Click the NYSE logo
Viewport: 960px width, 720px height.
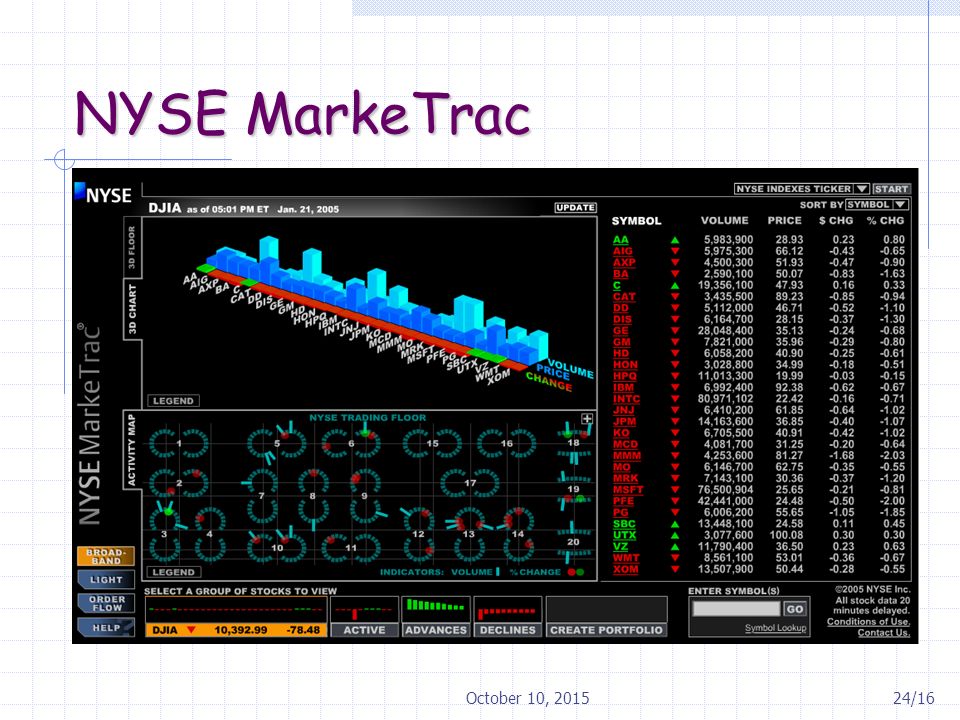(x=103, y=193)
